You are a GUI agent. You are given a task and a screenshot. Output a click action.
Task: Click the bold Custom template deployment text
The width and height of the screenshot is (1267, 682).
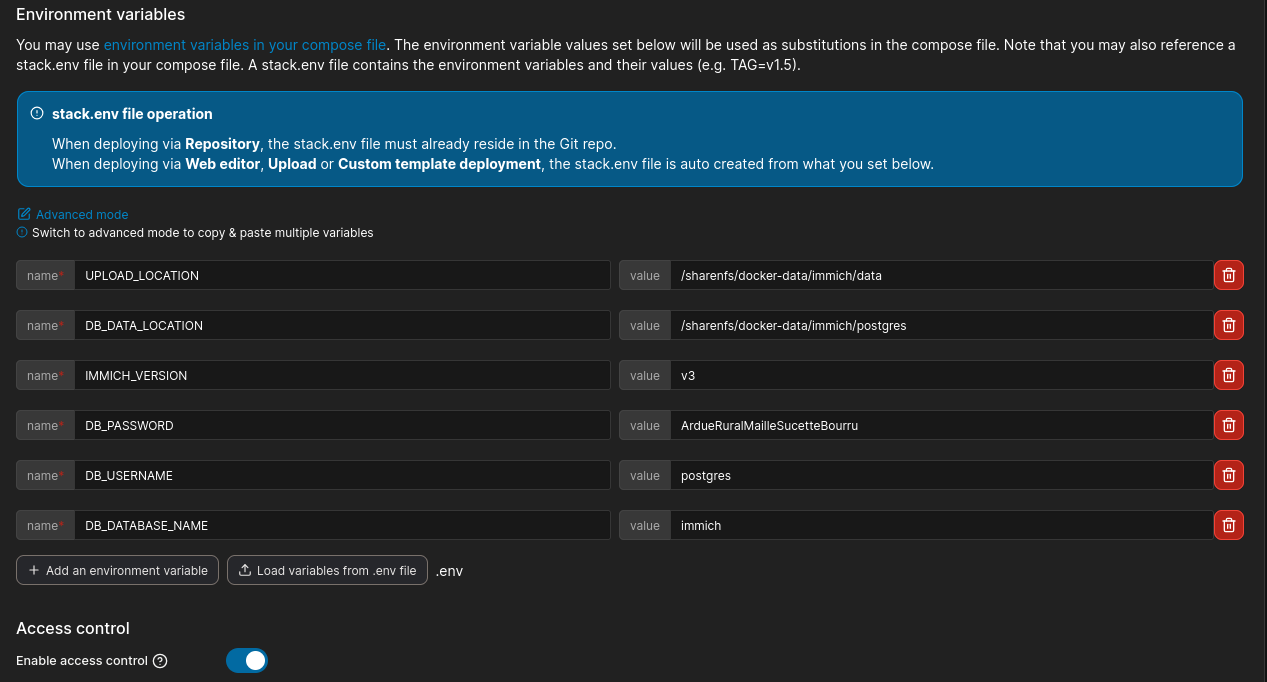click(x=439, y=164)
